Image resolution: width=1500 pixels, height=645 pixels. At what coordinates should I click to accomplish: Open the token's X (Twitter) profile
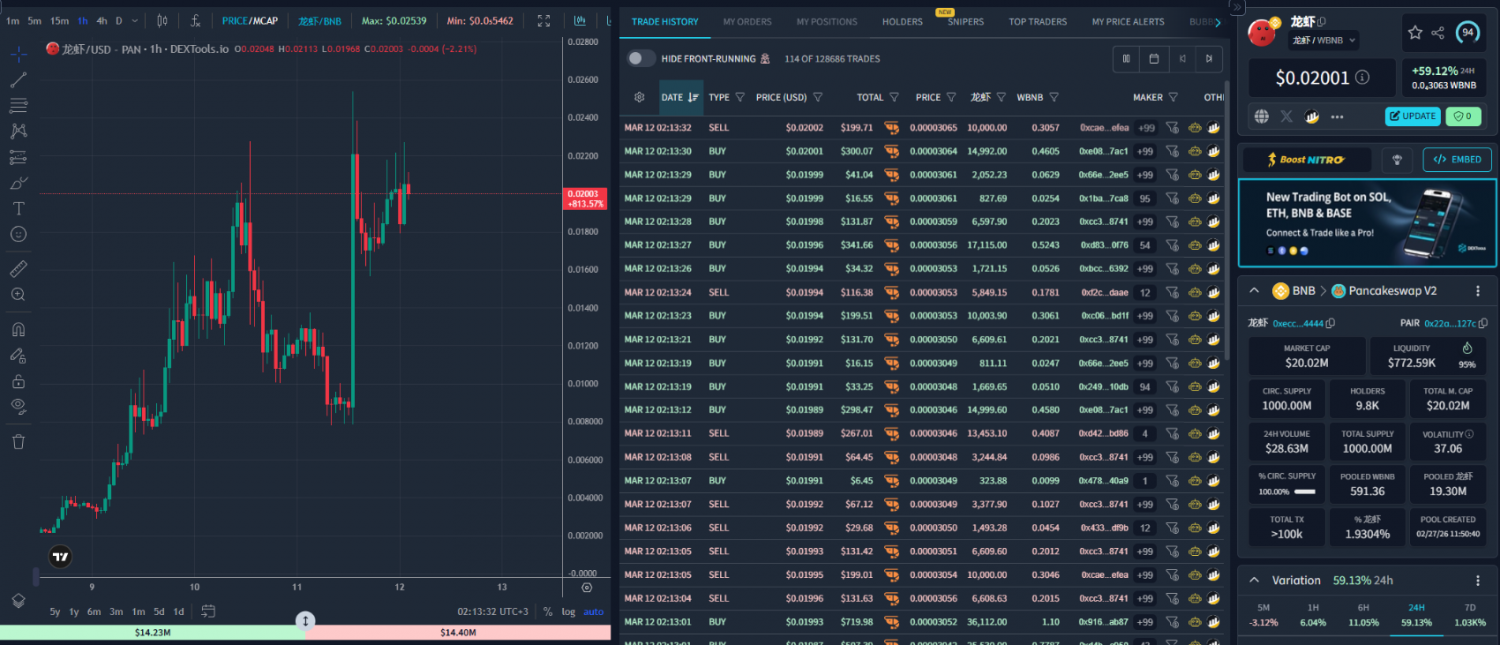tap(1287, 116)
